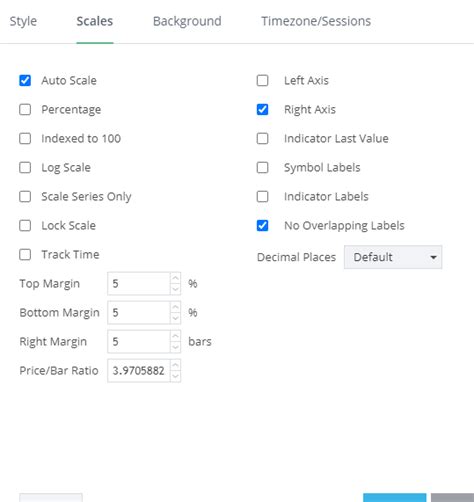The width and height of the screenshot is (474, 502).
Task: Increase Price/Bar Ratio with up arrow
Action: coord(175,365)
